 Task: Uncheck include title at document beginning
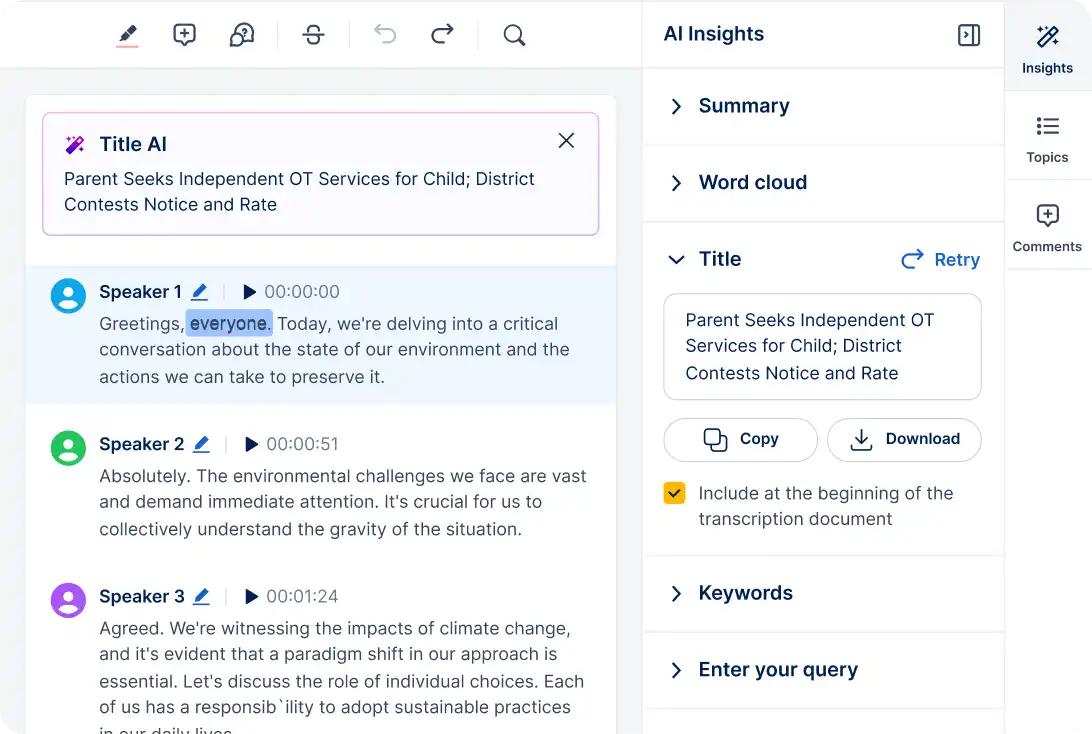[674, 493]
